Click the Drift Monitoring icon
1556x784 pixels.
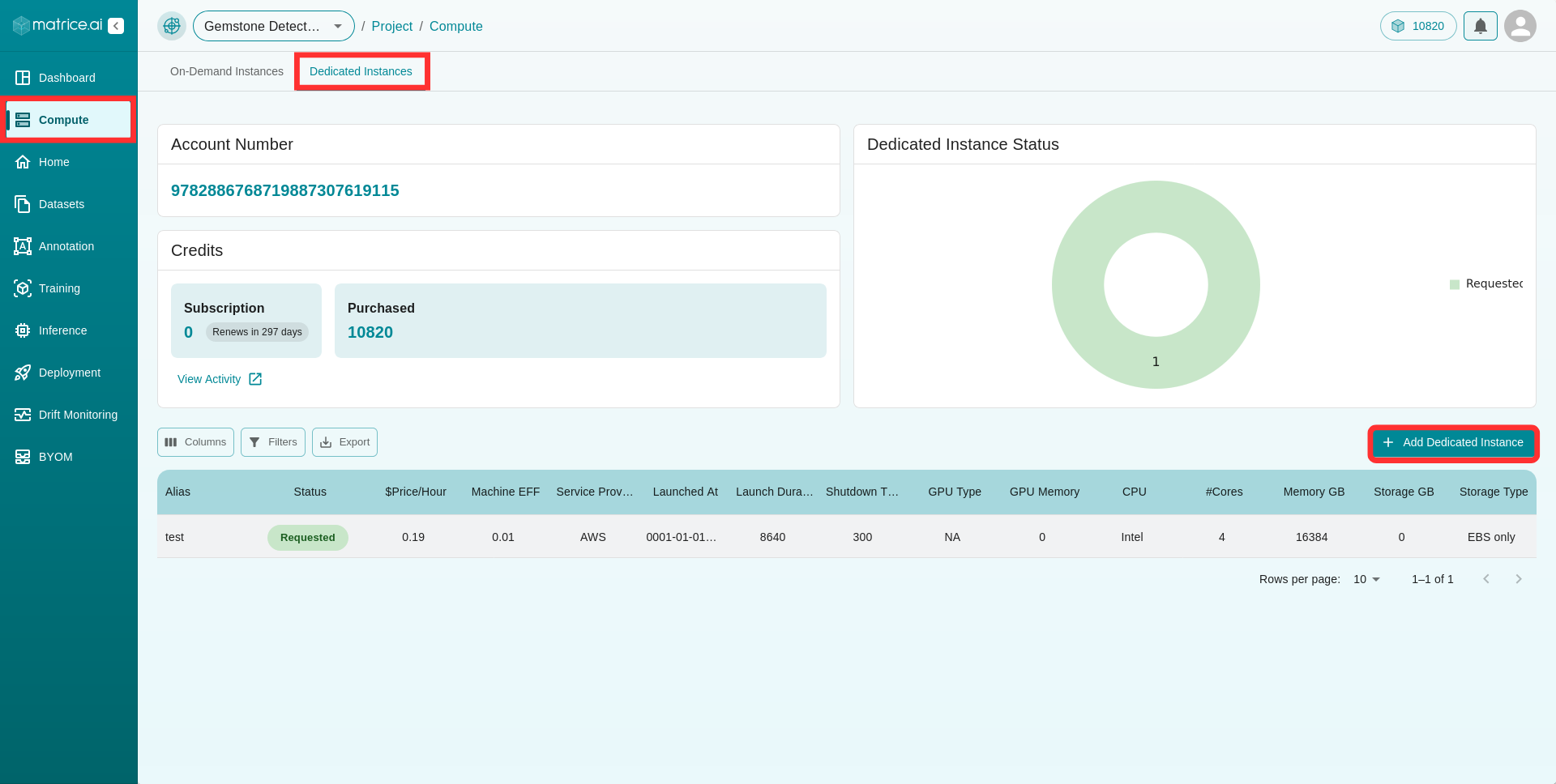point(23,415)
